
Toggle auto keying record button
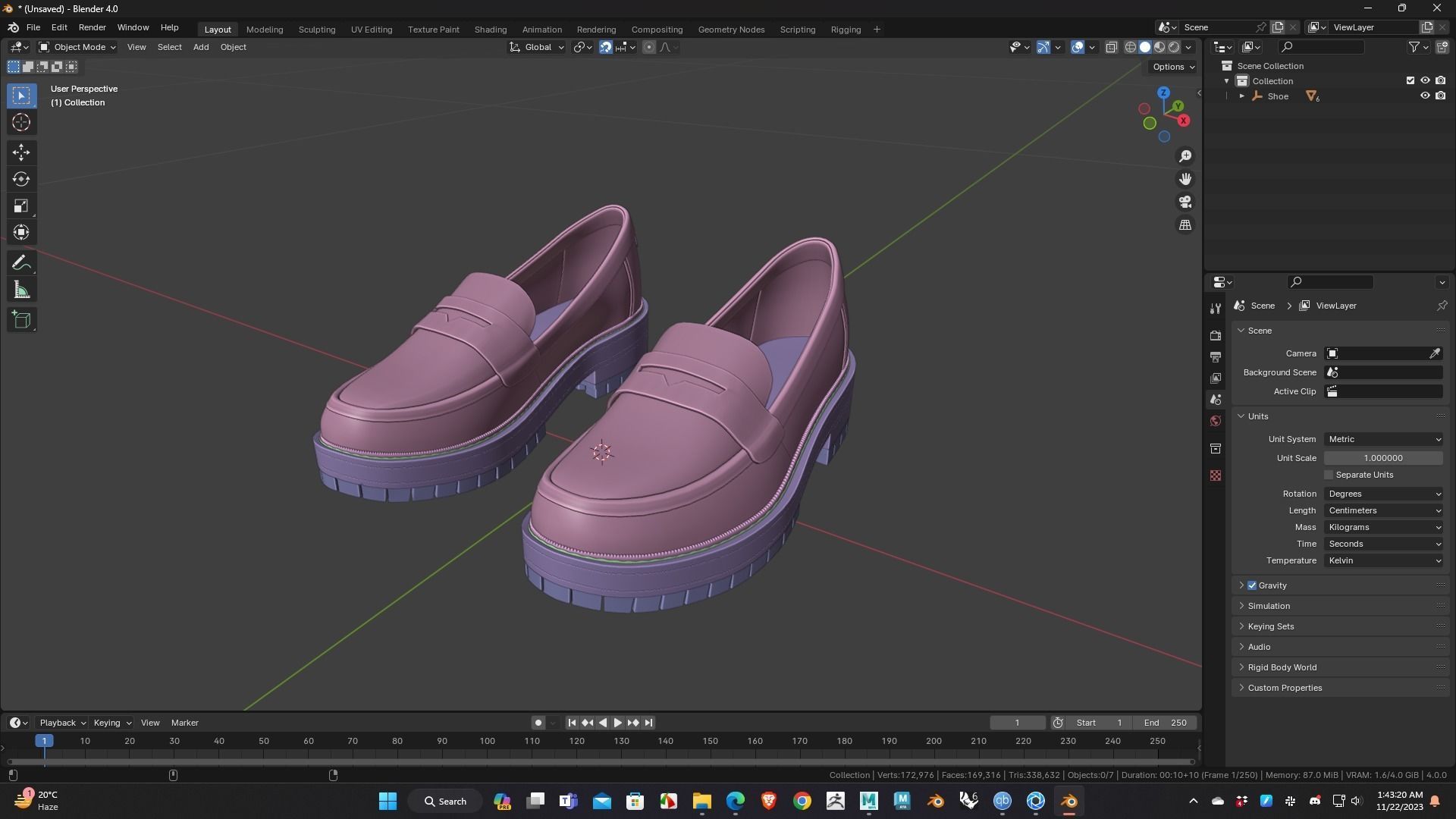538,723
